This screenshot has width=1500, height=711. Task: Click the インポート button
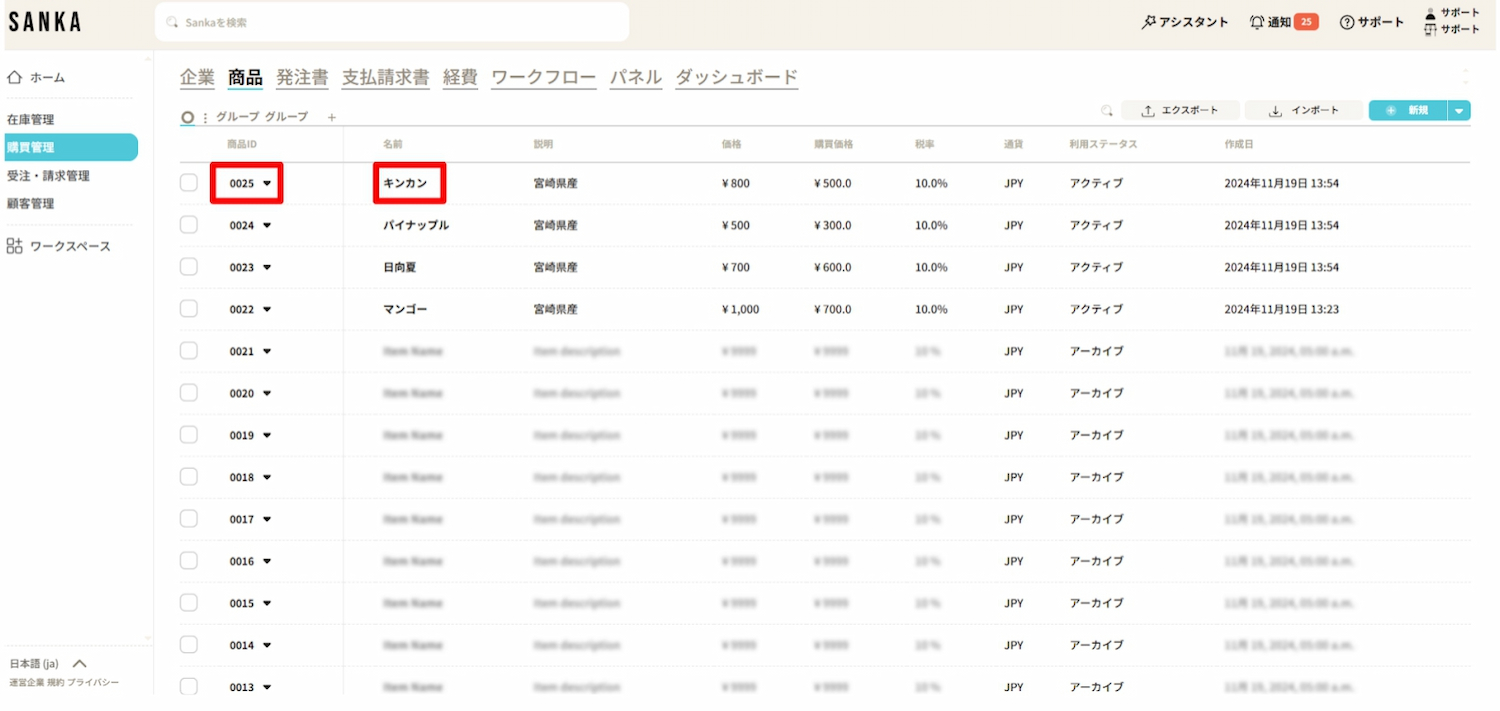pyautogui.click(x=1304, y=111)
